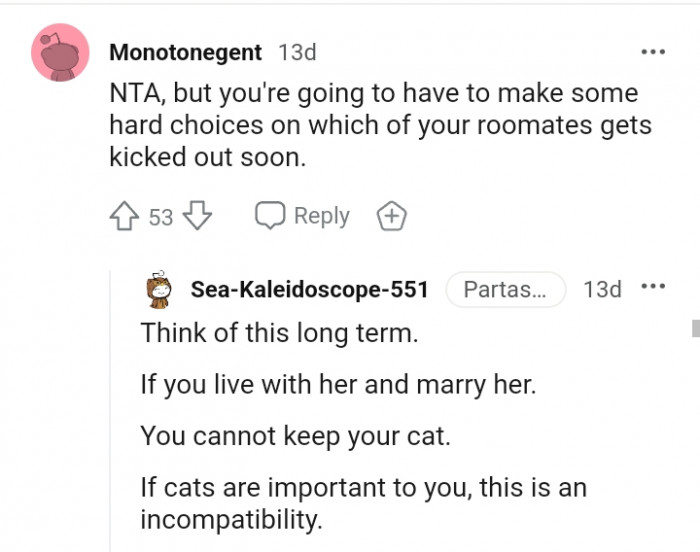Click the 13d timestamp beside Monotonegent
Viewport: 700px width, 552px height.
coord(296,52)
